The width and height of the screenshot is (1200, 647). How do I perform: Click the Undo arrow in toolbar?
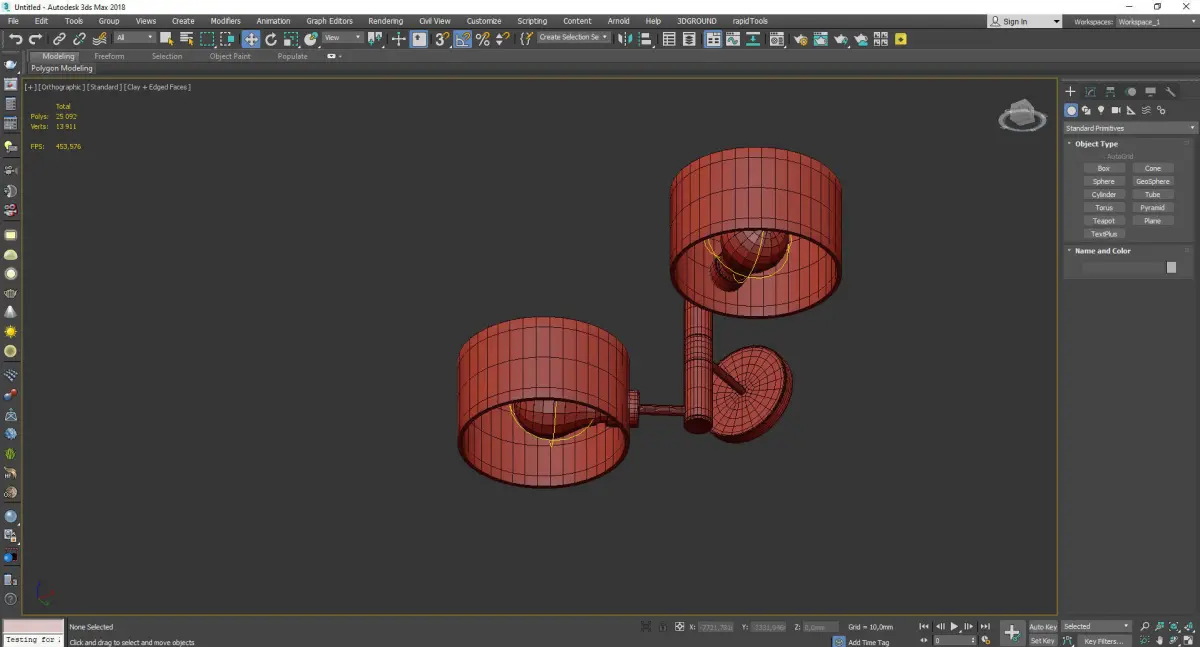[15, 39]
